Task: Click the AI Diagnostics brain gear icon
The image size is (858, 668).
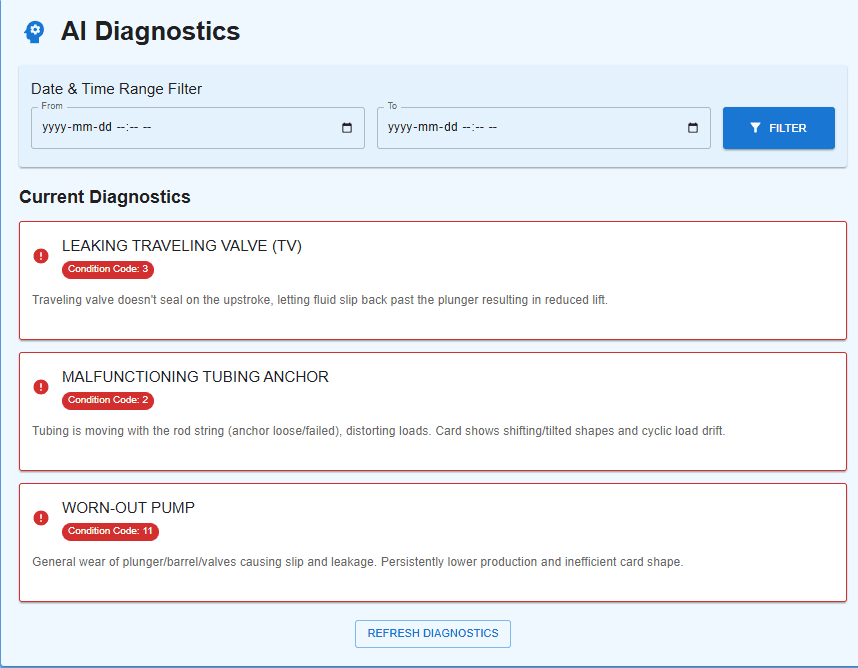Action: [x=34, y=32]
